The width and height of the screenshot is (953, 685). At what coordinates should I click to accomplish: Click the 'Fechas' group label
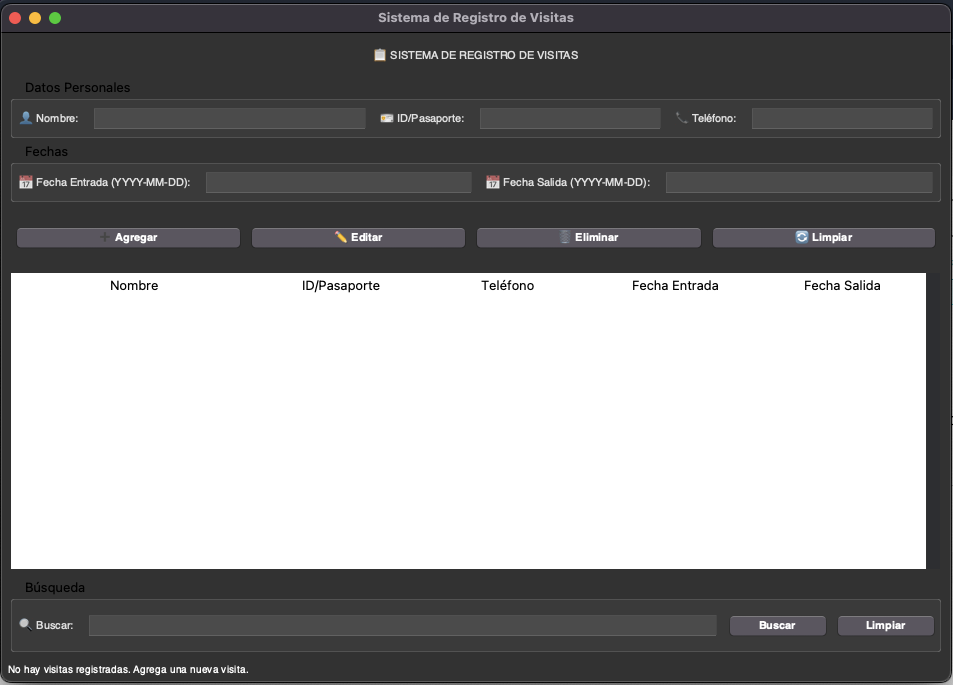point(46,152)
